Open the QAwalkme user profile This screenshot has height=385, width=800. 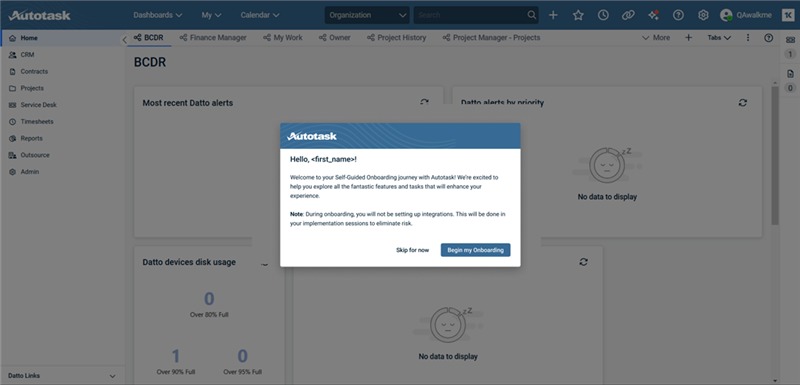click(745, 15)
